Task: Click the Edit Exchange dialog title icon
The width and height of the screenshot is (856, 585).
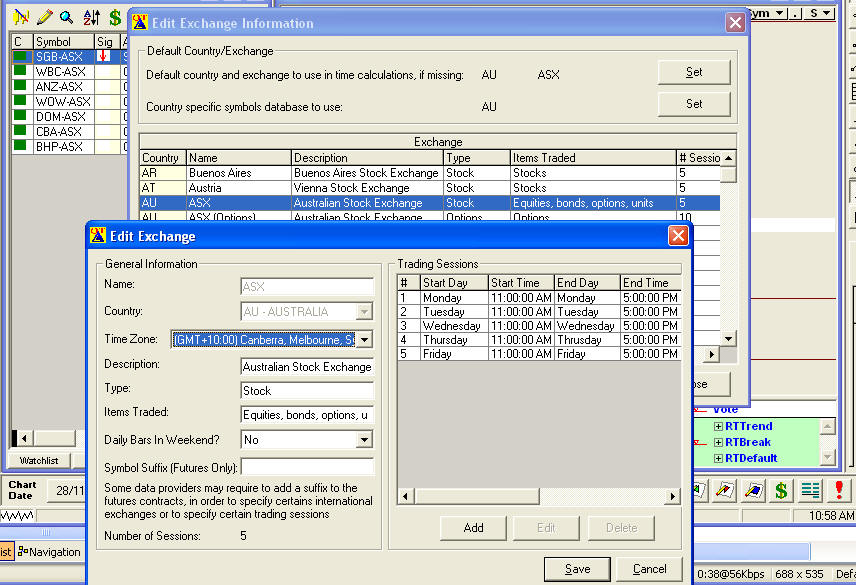Action: 98,236
